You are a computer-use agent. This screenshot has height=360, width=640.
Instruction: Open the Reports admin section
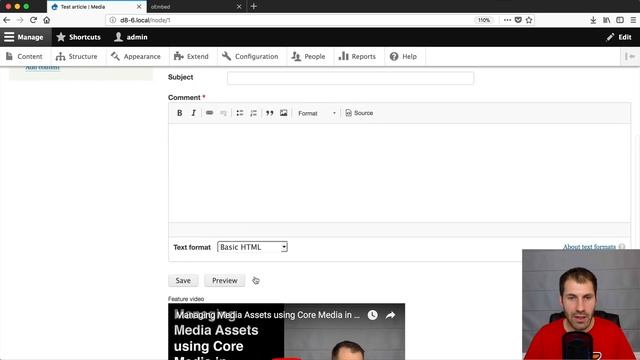pyautogui.click(x=357, y=56)
